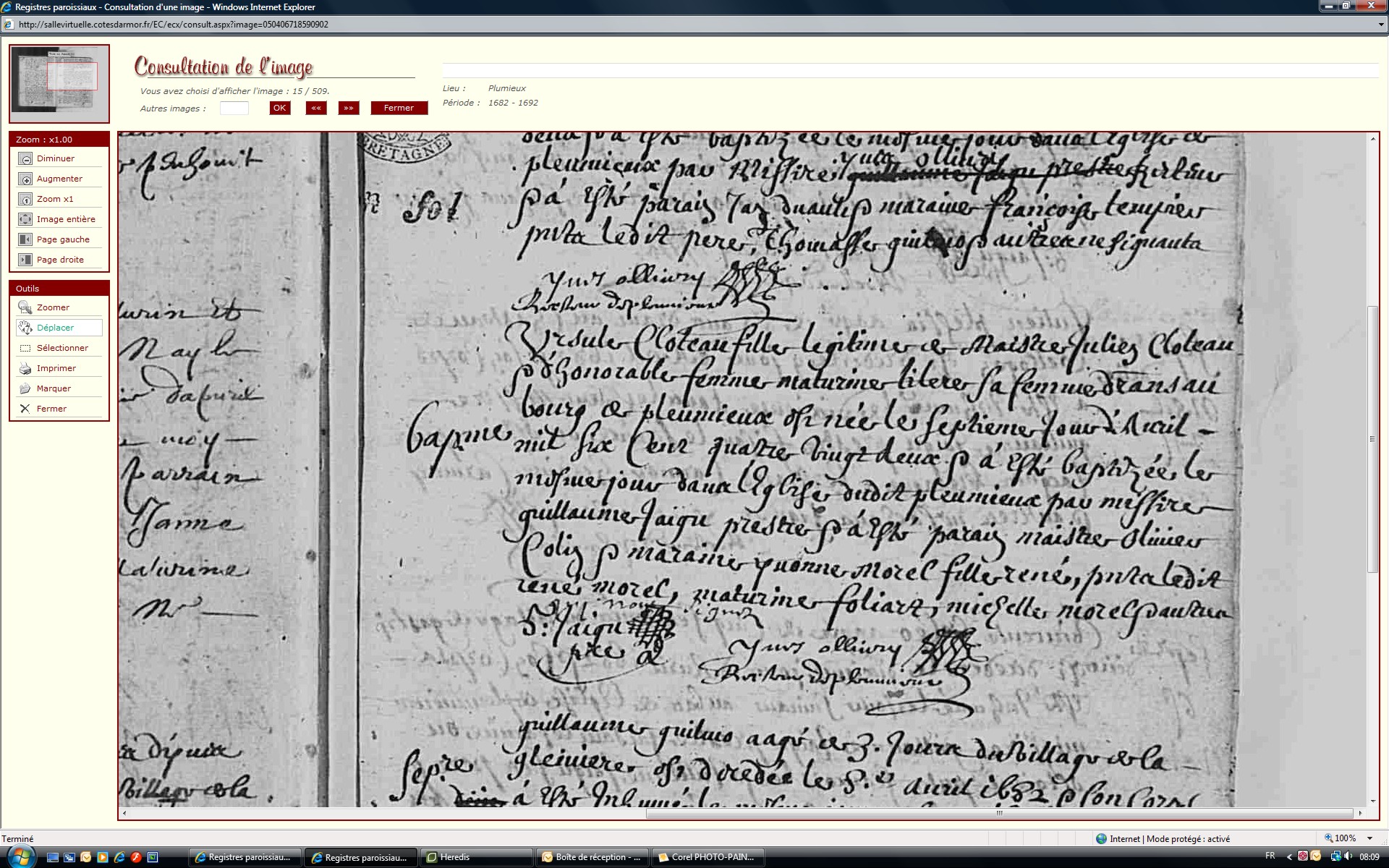The width and height of the screenshot is (1389, 868).
Task: Go to previous image with « button
Action: [316, 108]
